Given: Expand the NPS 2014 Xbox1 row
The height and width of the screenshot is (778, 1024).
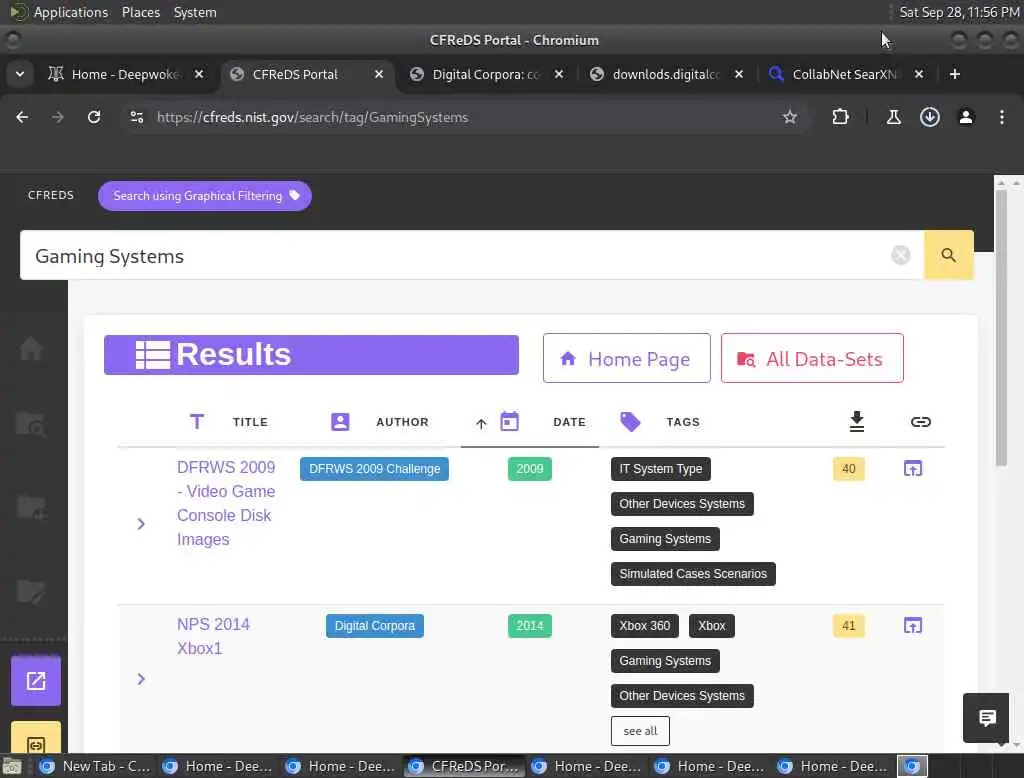Looking at the screenshot, I should pyautogui.click(x=141, y=679).
